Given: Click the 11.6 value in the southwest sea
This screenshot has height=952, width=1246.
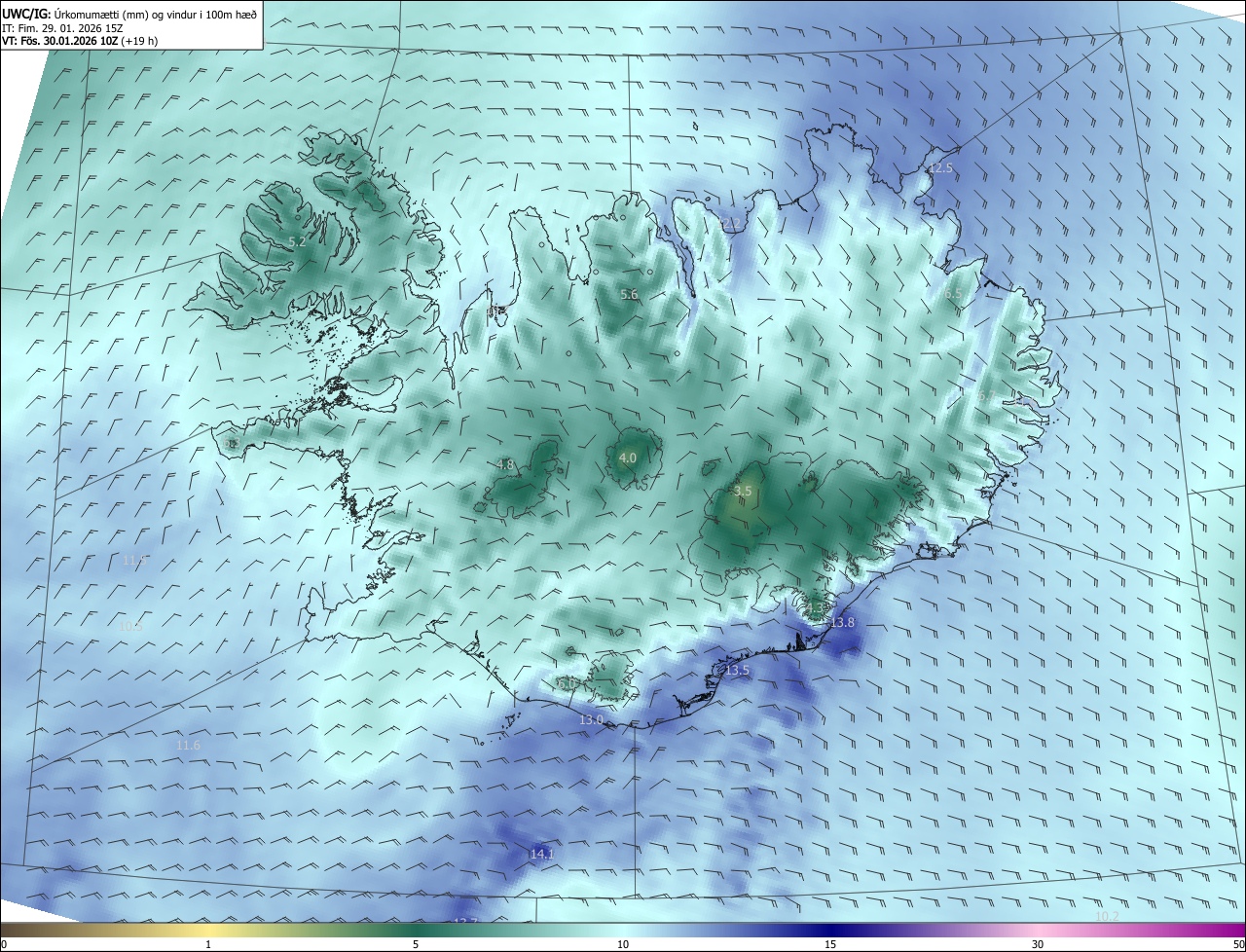Looking at the screenshot, I should click(188, 745).
